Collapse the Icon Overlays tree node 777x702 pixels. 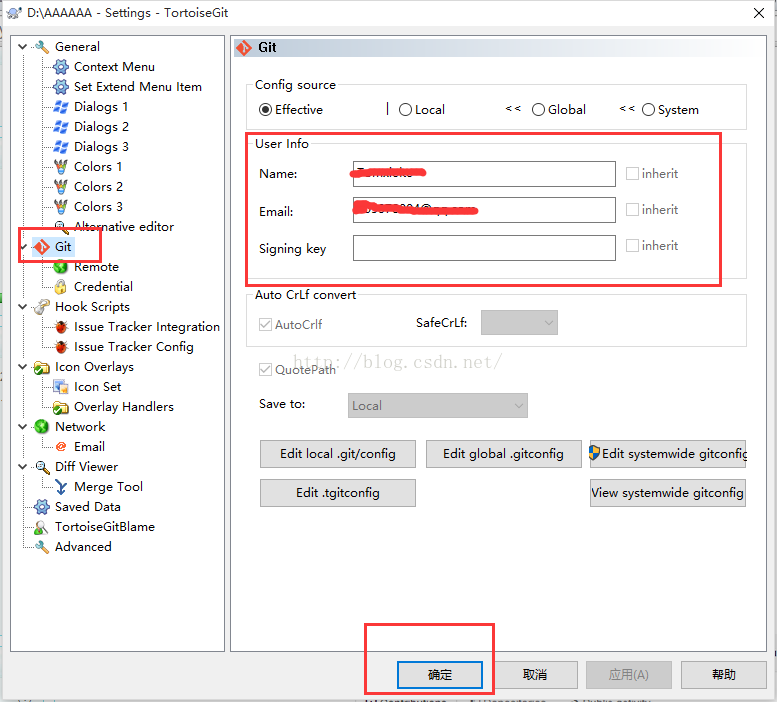point(22,367)
